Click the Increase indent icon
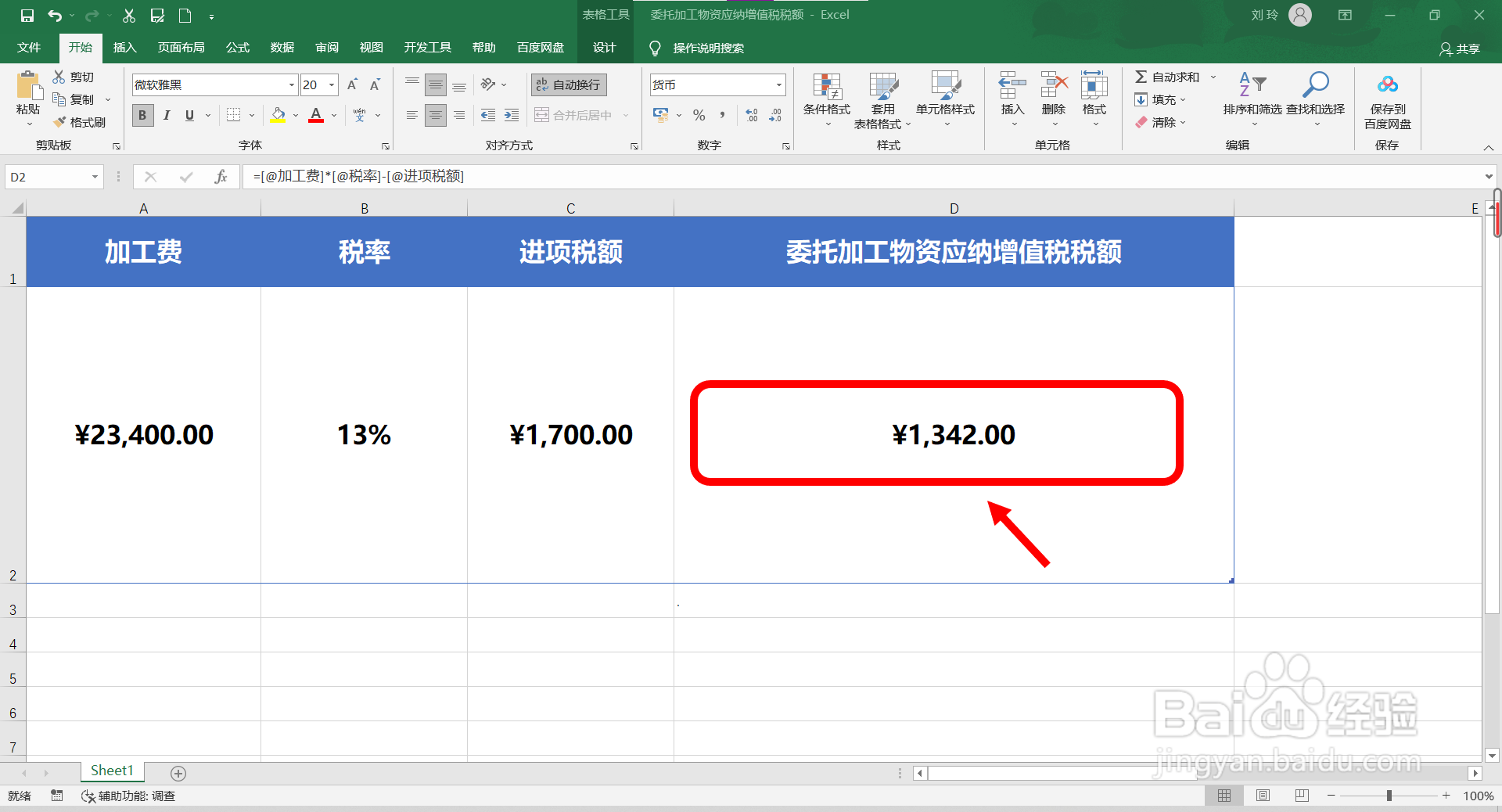This screenshot has width=1502, height=812. tap(512, 115)
